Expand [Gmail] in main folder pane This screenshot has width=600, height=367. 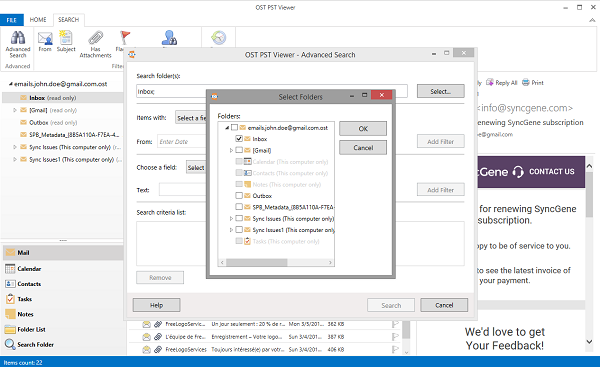pos(15,110)
